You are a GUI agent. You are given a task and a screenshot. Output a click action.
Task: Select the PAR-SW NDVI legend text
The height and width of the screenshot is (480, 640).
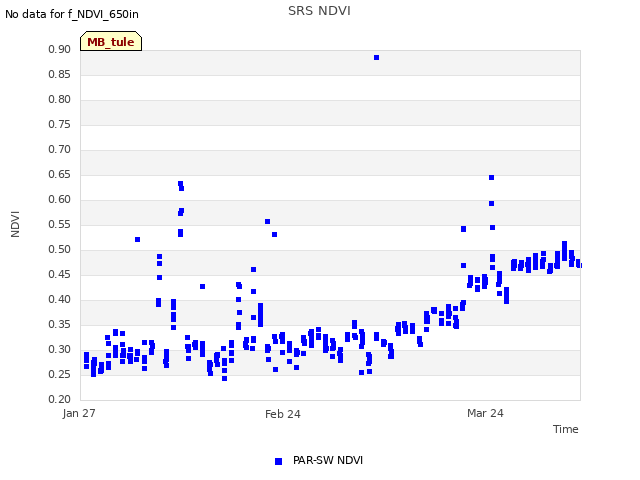[x=328, y=460]
